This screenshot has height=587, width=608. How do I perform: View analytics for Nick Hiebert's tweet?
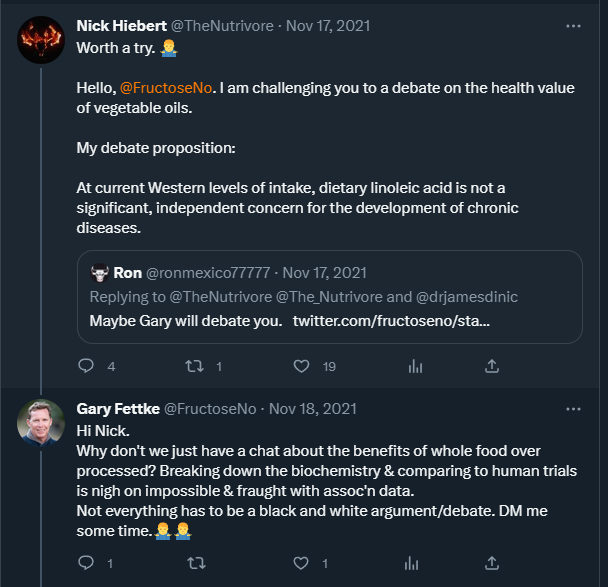tap(415, 367)
